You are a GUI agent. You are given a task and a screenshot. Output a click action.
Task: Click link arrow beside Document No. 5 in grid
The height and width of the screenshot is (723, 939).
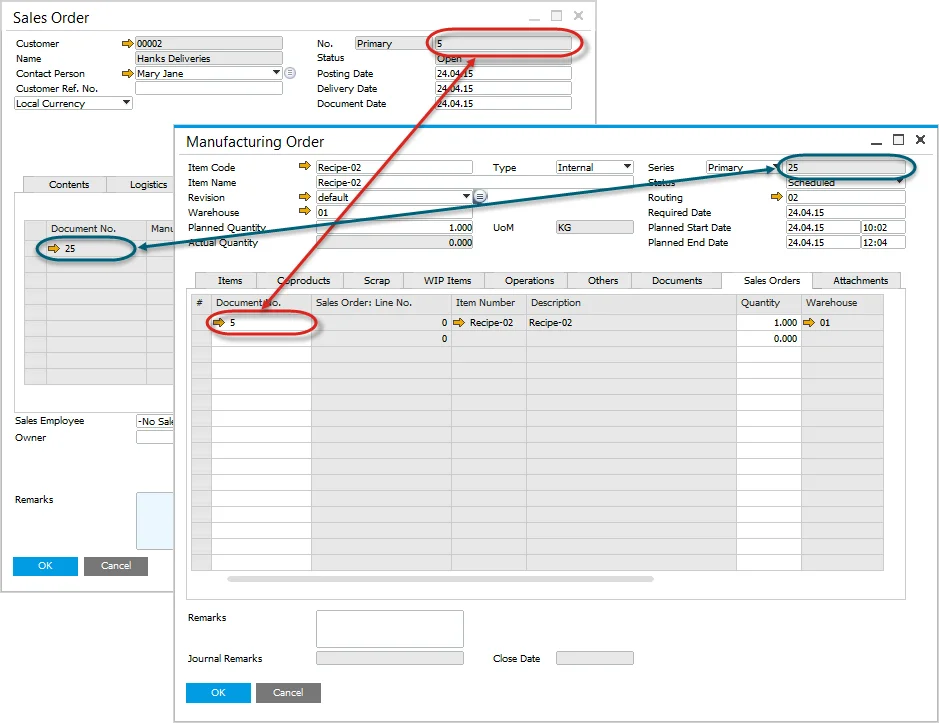pos(220,323)
